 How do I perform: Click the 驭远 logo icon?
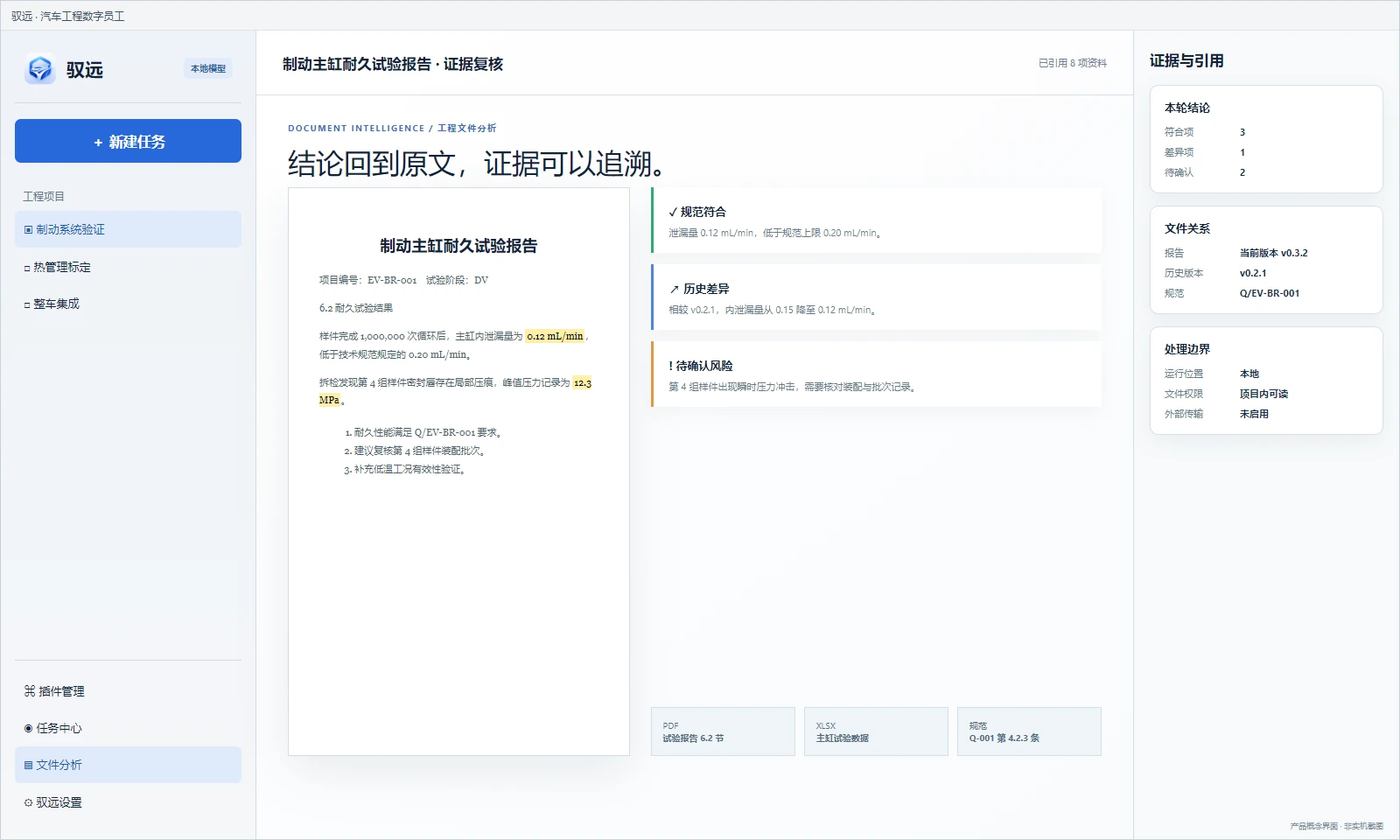[40, 69]
